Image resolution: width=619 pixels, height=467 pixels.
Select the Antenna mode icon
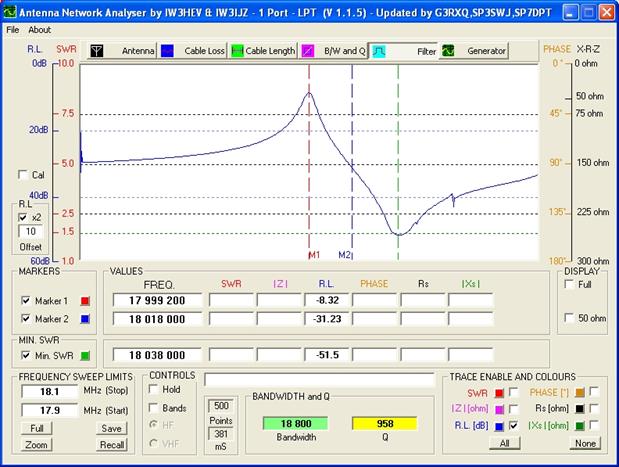pyautogui.click(x=97, y=50)
